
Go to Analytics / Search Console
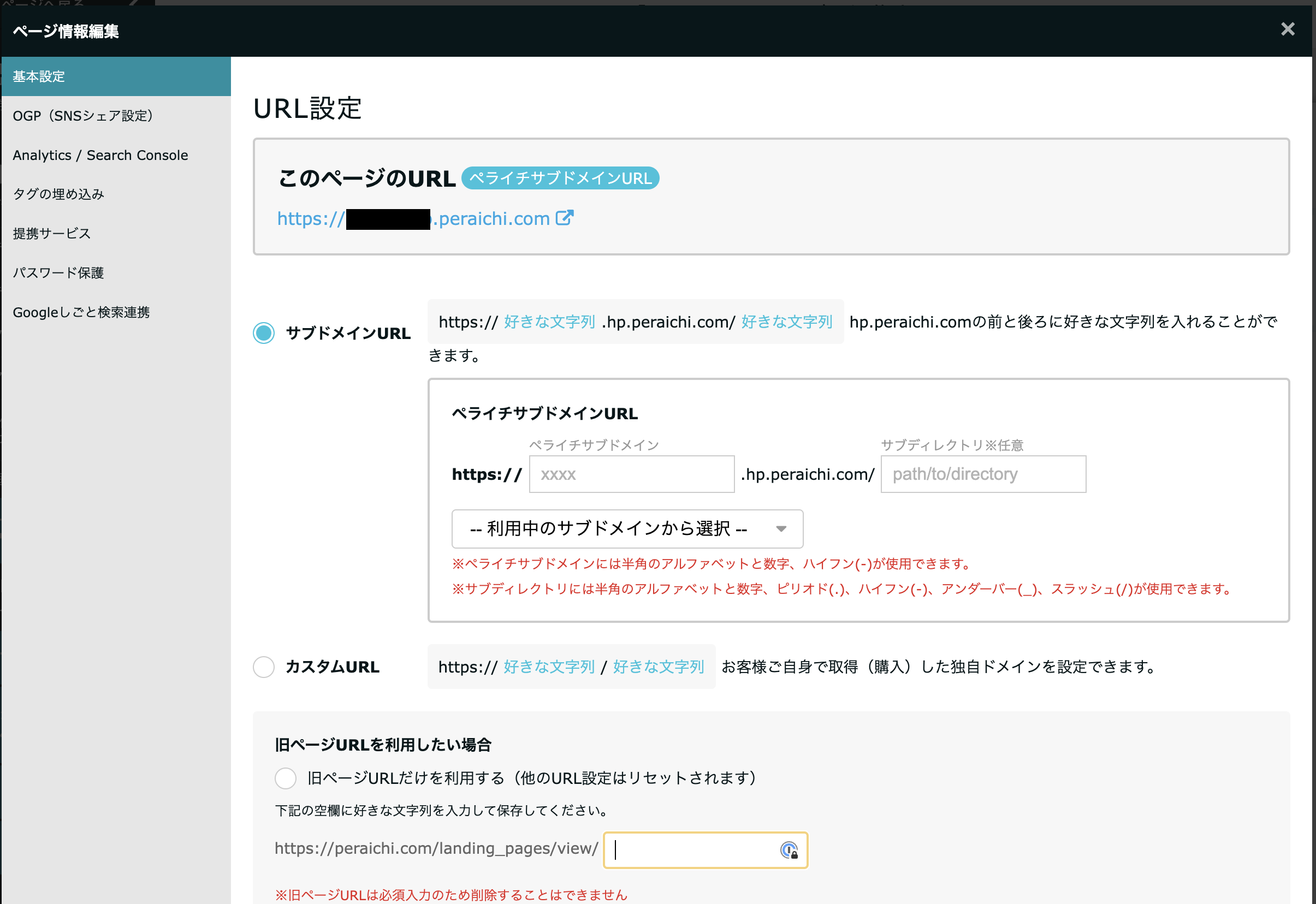116,155
